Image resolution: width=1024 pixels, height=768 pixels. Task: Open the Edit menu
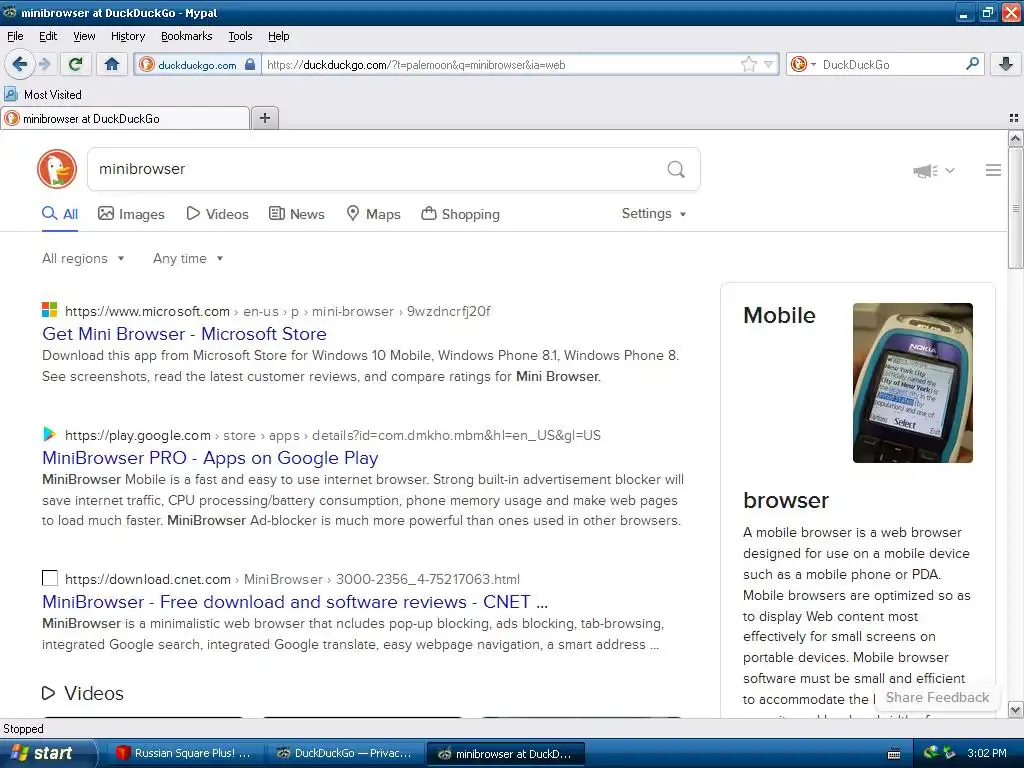(x=48, y=36)
